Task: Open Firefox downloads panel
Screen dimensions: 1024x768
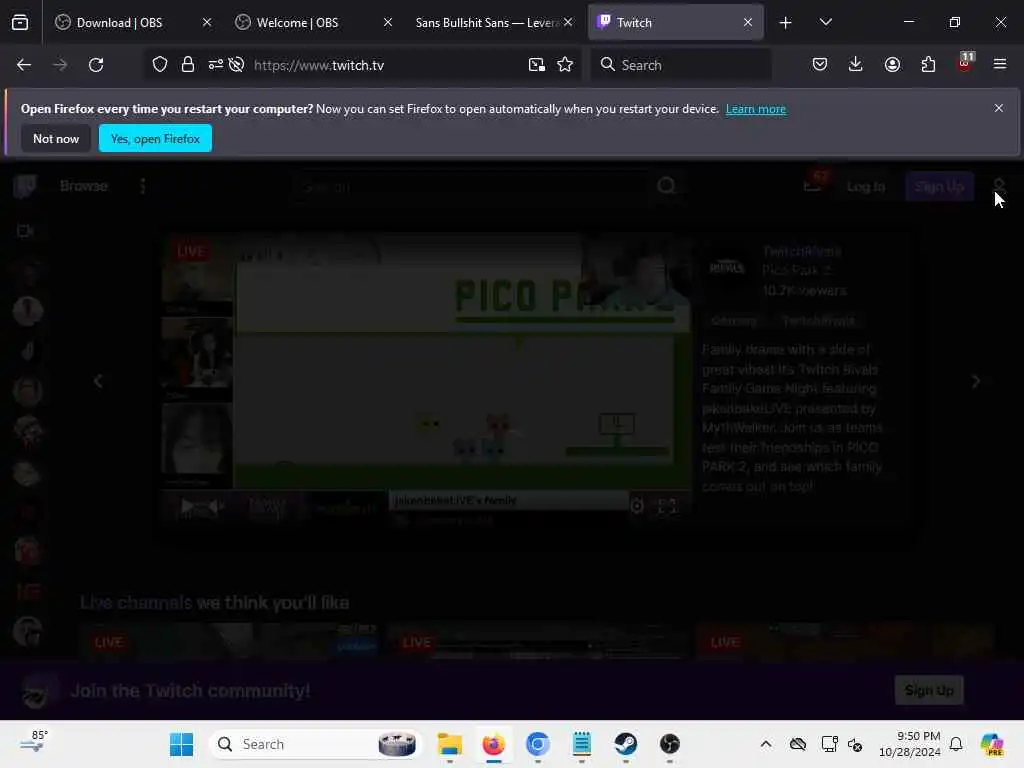Action: click(856, 64)
